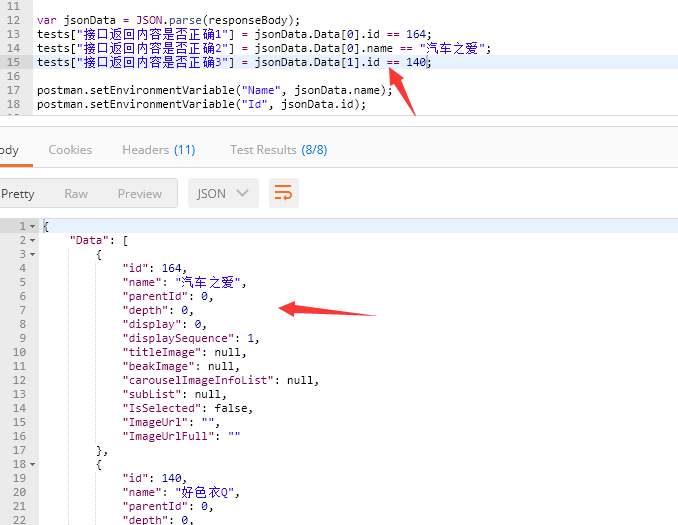Click the "id": 164 response line
The width and height of the screenshot is (678, 525).
(x=154, y=268)
